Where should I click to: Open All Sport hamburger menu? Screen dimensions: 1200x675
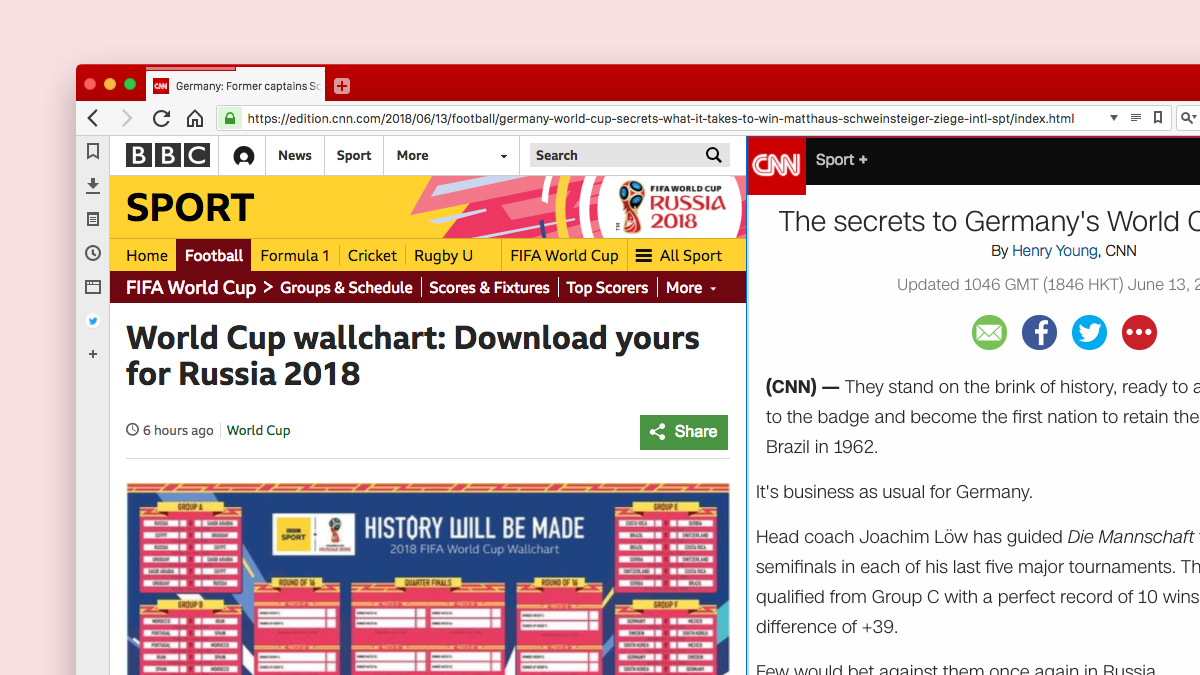coord(679,256)
